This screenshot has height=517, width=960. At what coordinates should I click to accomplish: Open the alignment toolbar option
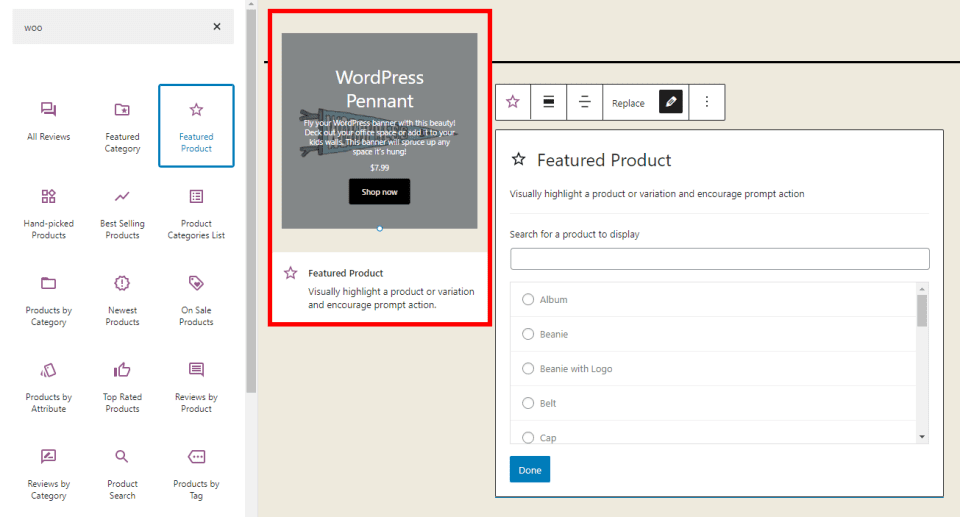click(x=549, y=102)
